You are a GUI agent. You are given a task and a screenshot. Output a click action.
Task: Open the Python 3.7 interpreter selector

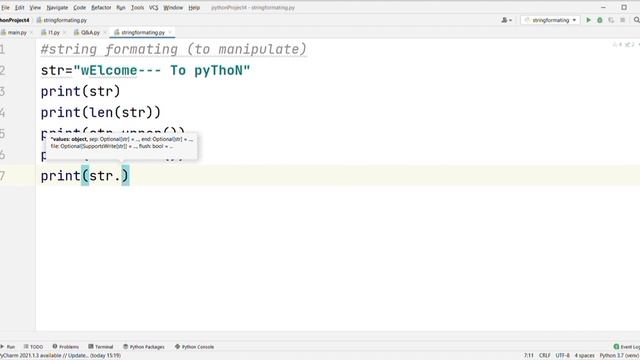coord(619,356)
